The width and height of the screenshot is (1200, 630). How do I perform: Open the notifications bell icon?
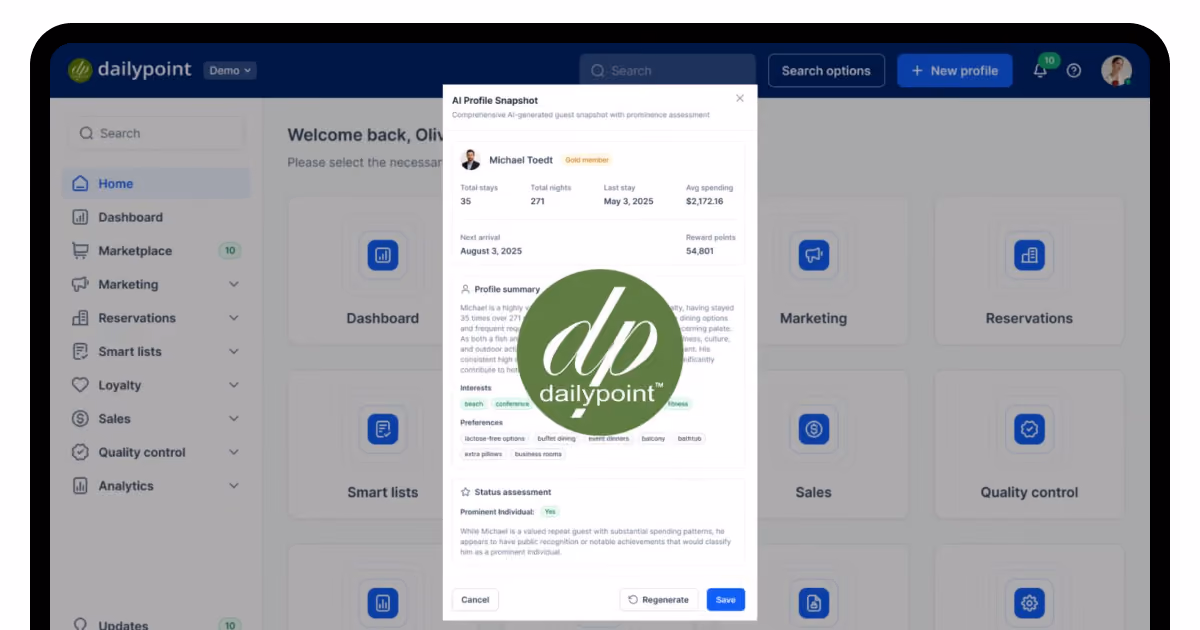click(x=1040, y=72)
